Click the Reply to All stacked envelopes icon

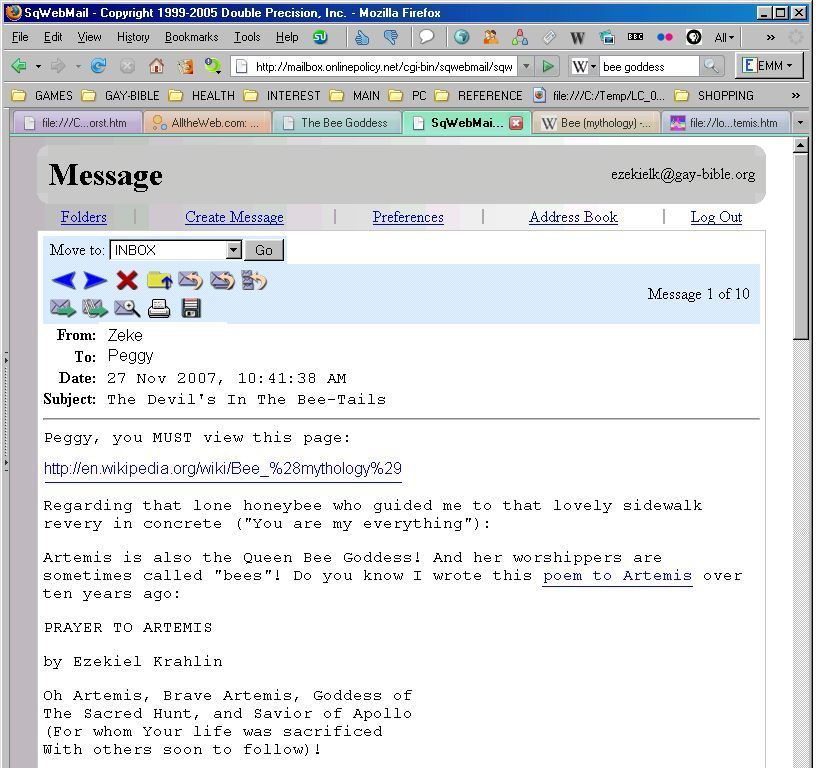[223, 281]
